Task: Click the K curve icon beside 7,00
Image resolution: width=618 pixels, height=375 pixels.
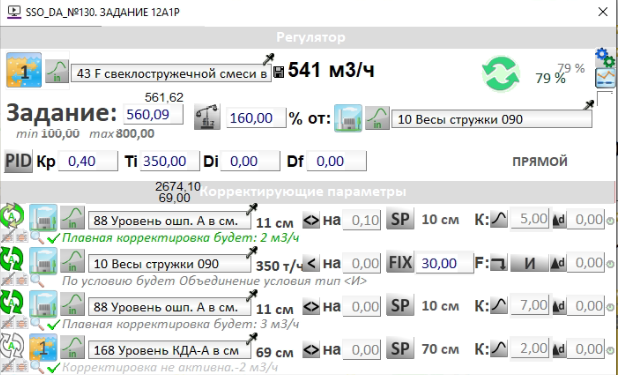Action: pos(499,306)
